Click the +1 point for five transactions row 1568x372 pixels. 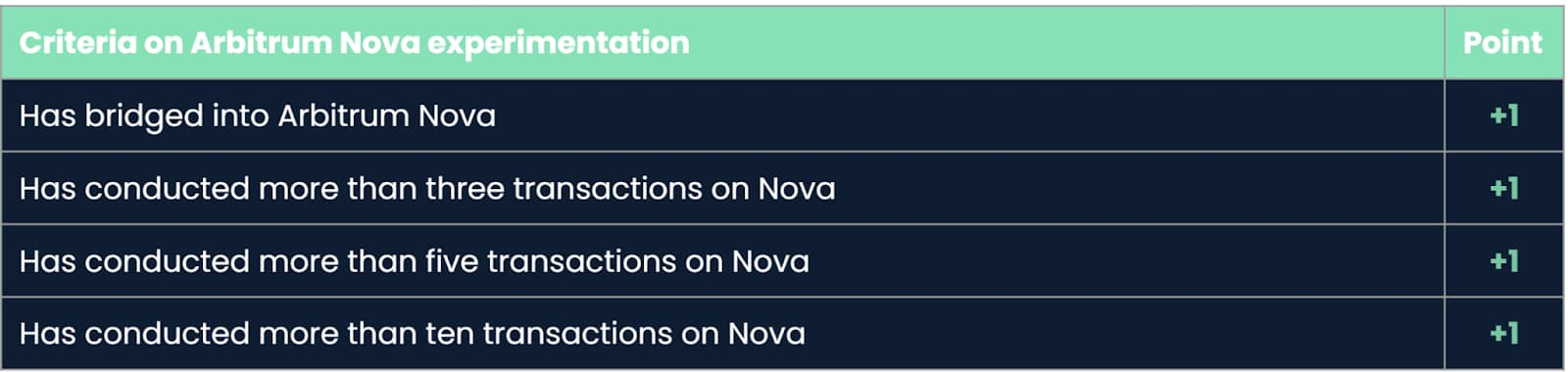pos(1503,261)
